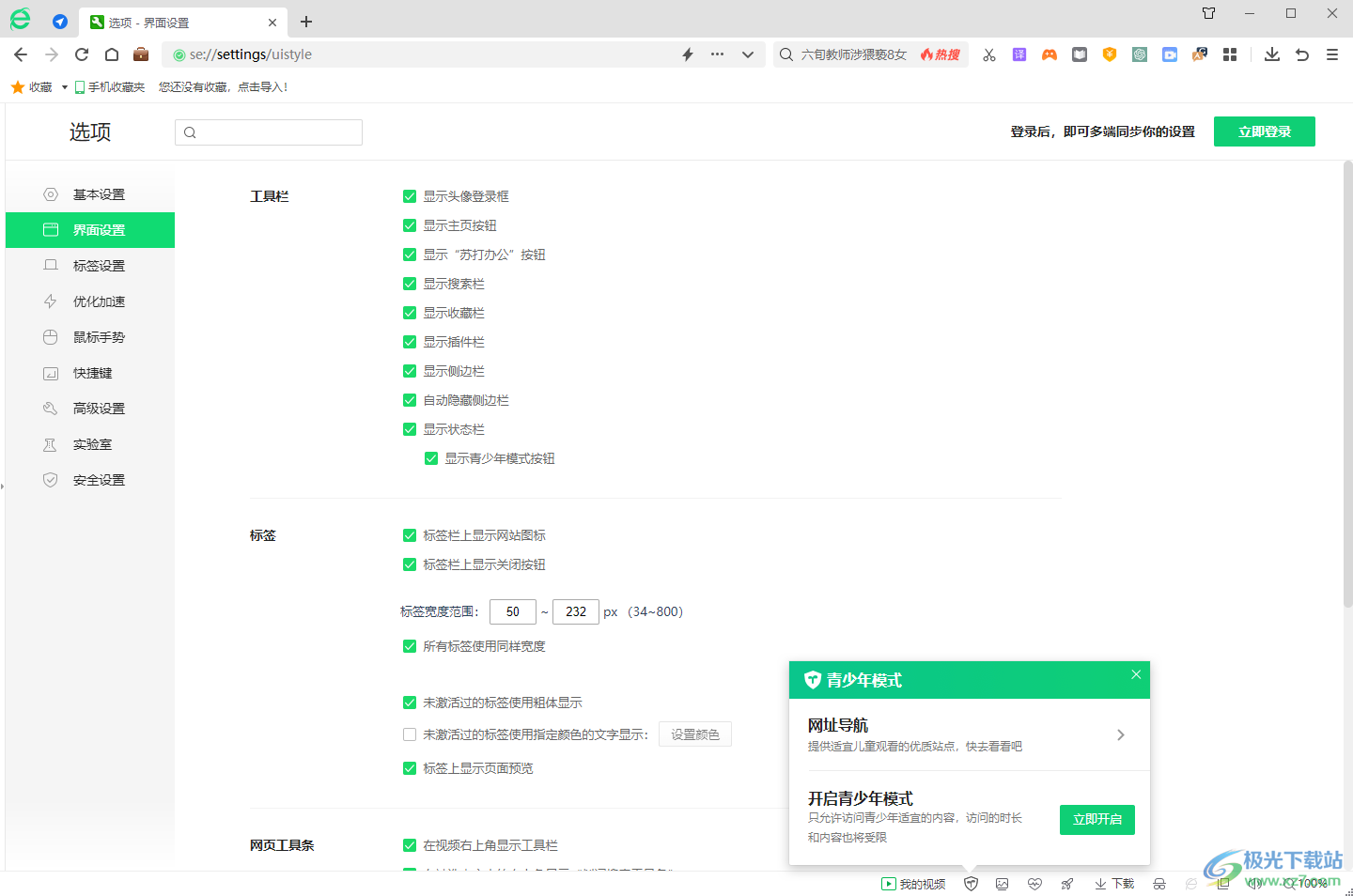Click the 立即登录 login button
This screenshot has height=896, width=1353.
pyautogui.click(x=1265, y=131)
